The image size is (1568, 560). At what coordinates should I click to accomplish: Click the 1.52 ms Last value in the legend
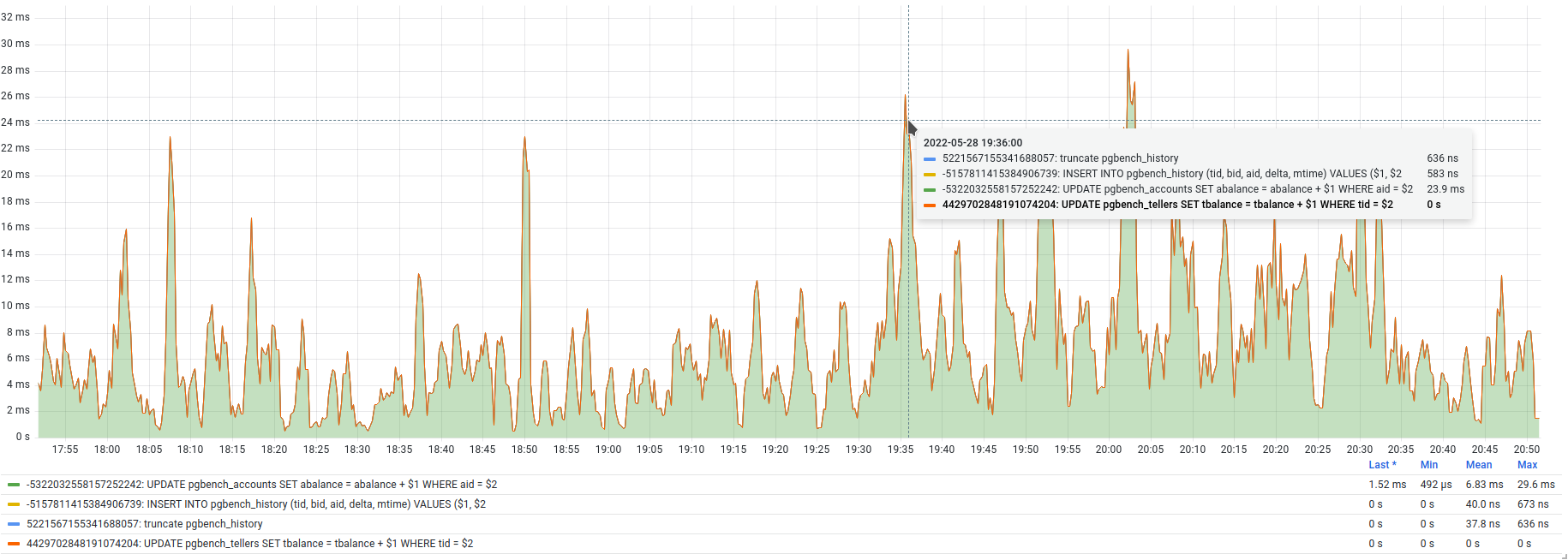point(1387,485)
